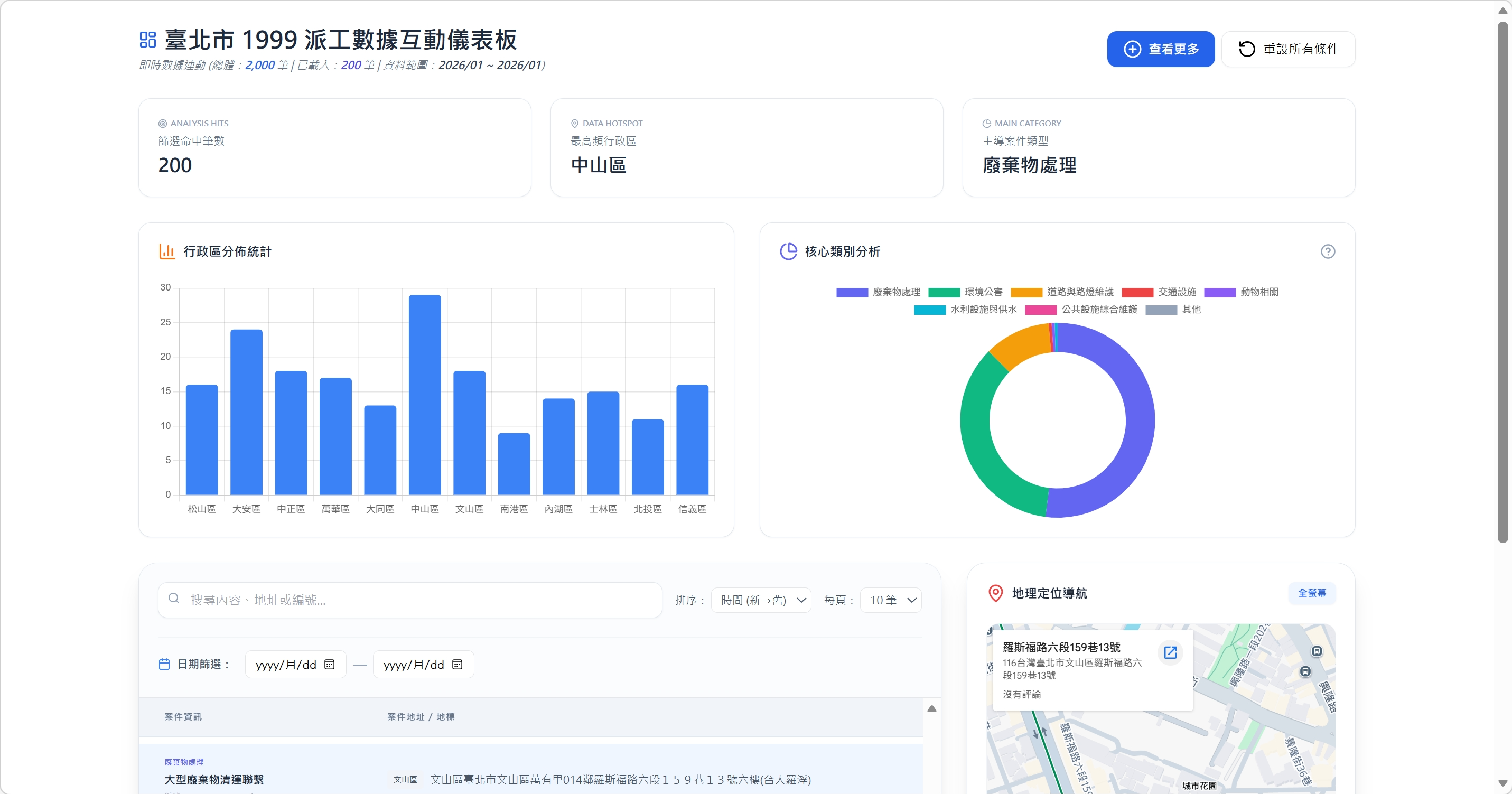Click the 交通設施 red color swatch

[1137, 292]
